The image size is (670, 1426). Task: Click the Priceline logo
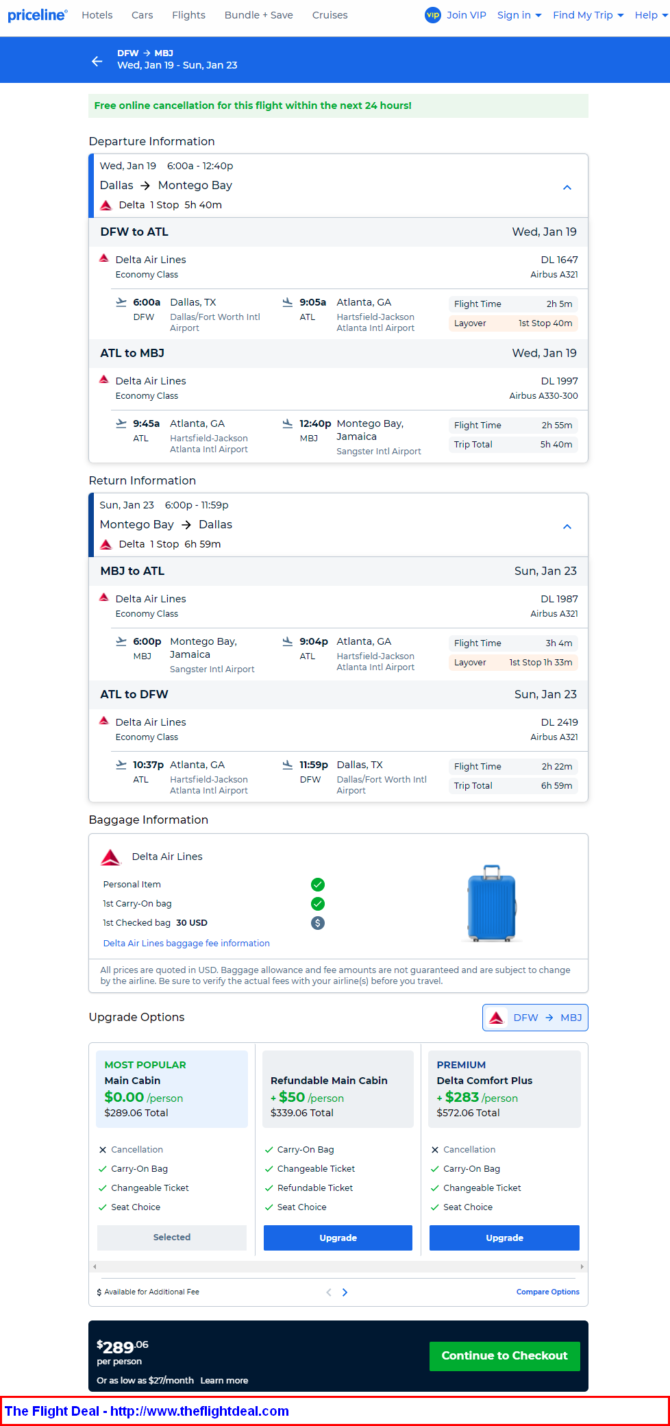point(37,15)
